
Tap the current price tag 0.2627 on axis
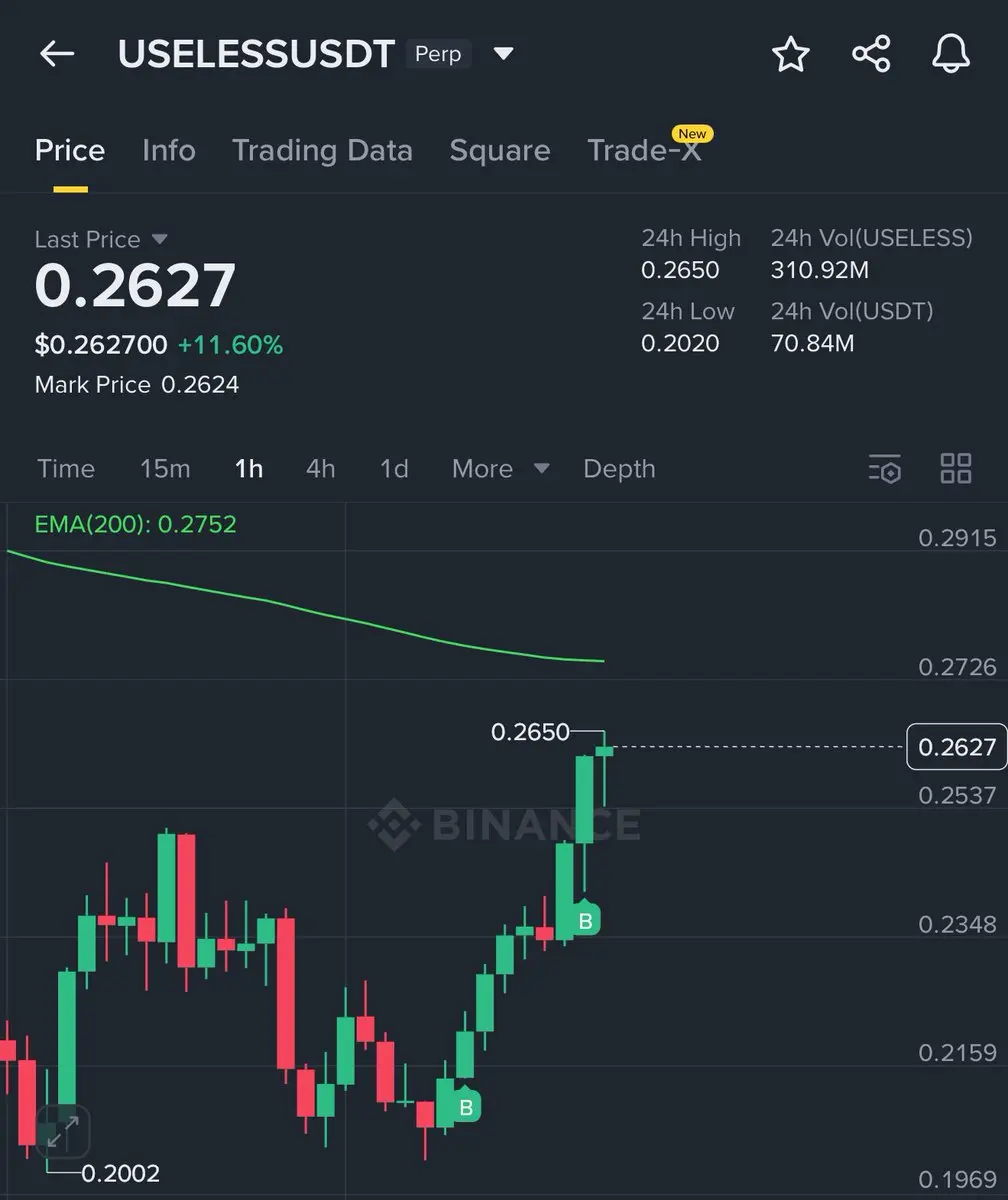[956, 746]
